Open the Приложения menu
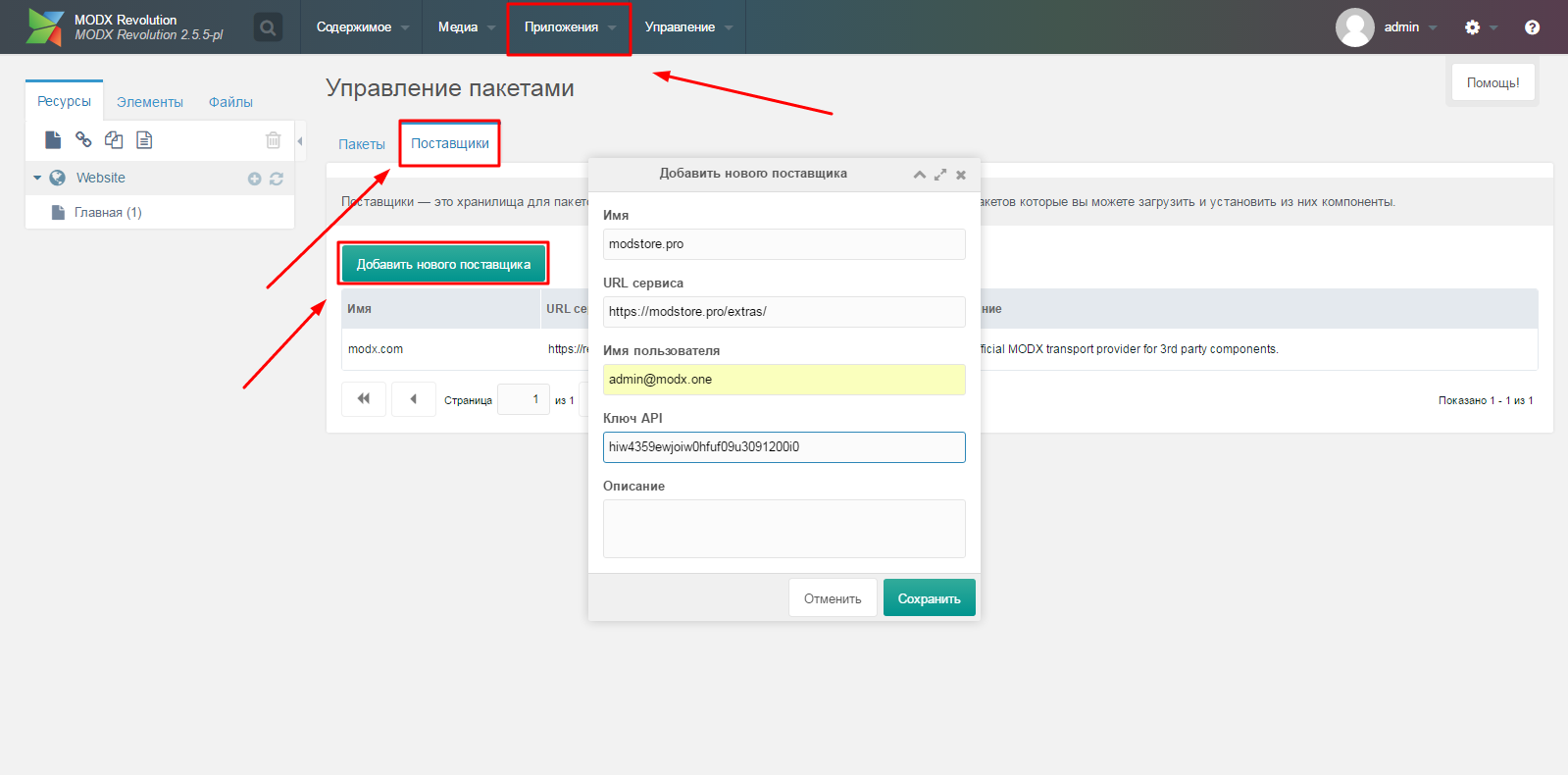This screenshot has width=1568, height=775. tap(570, 26)
